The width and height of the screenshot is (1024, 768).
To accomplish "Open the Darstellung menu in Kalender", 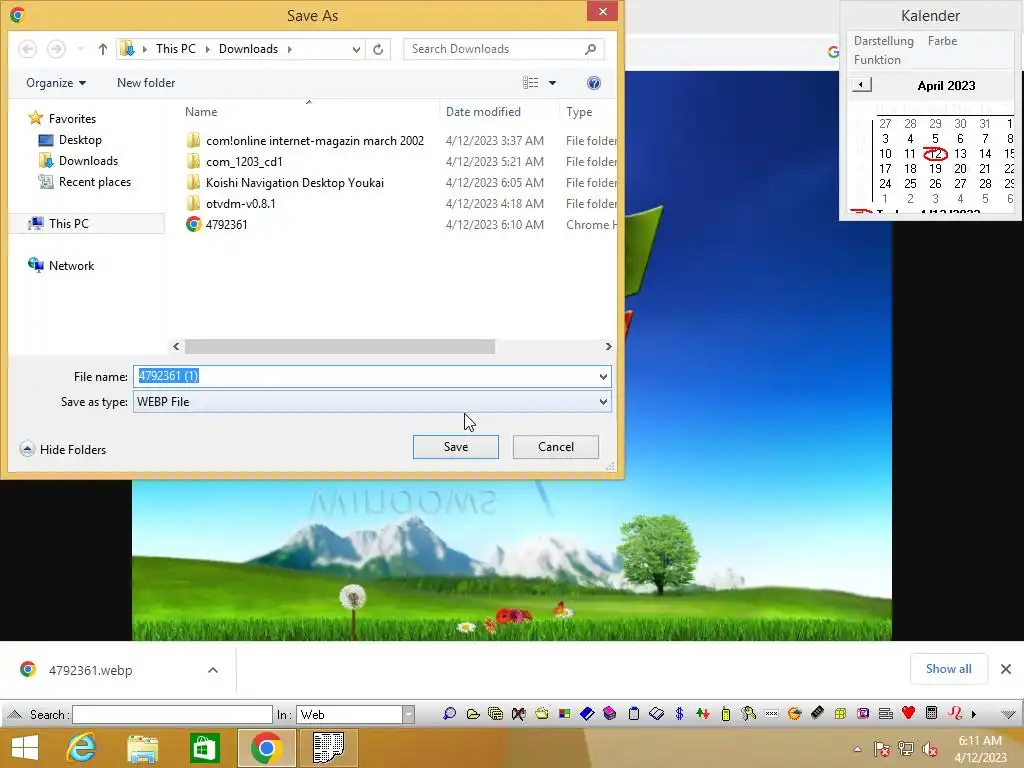I will pos(884,40).
